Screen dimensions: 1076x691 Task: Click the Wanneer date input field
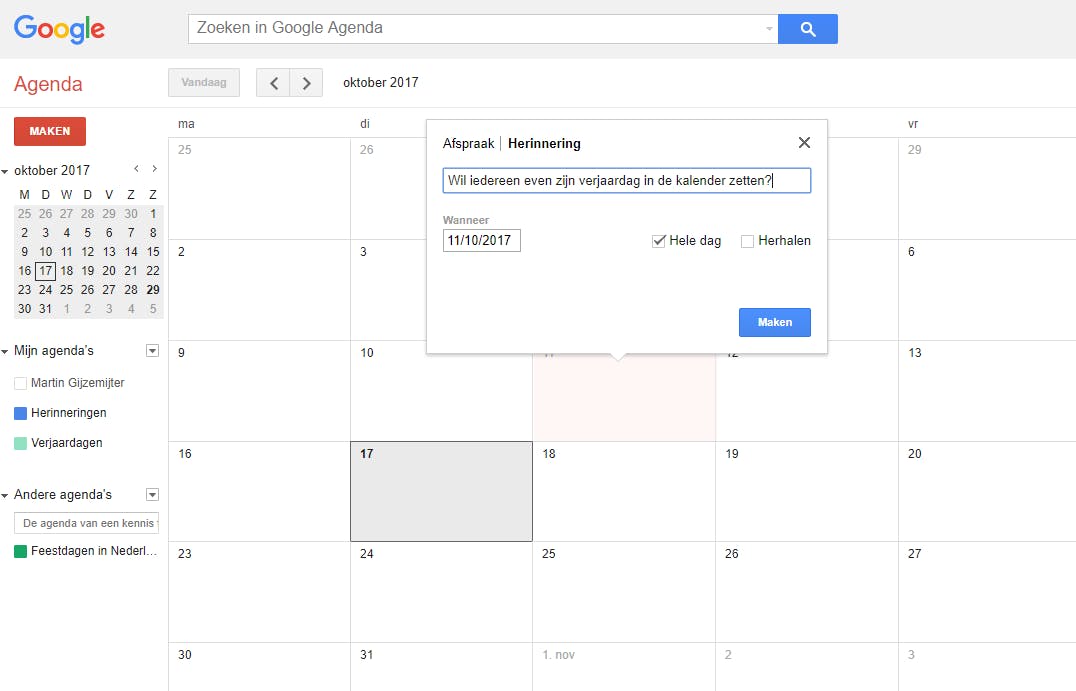(481, 241)
